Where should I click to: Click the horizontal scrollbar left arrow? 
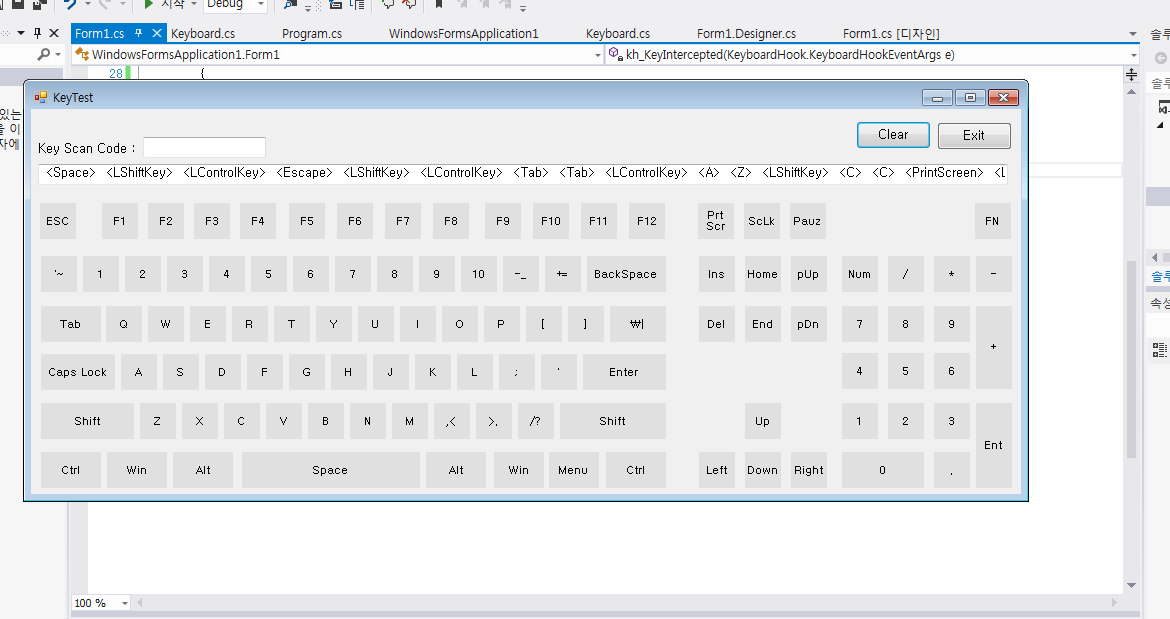tap(139, 603)
